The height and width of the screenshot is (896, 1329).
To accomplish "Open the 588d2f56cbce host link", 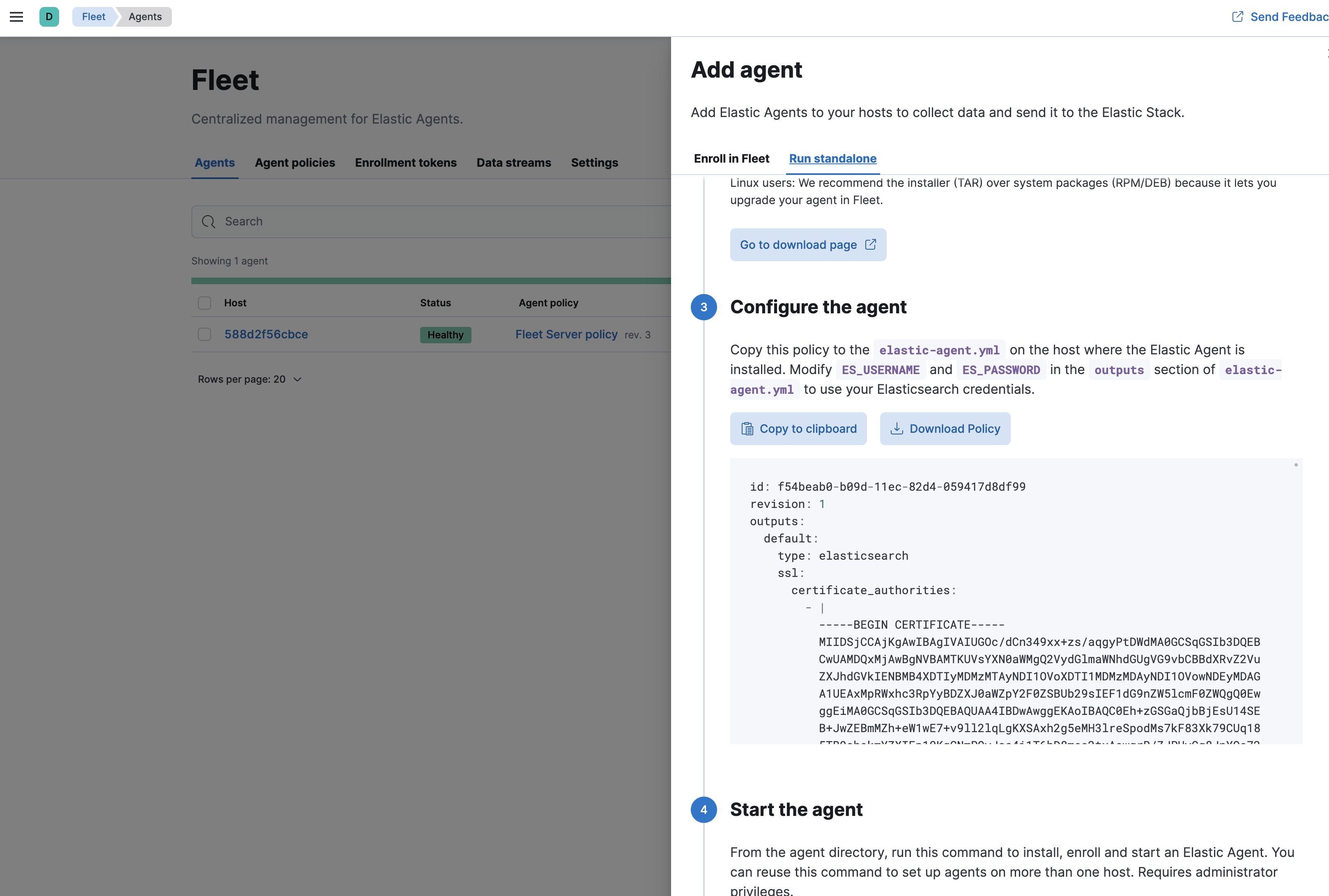I will pos(266,334).
